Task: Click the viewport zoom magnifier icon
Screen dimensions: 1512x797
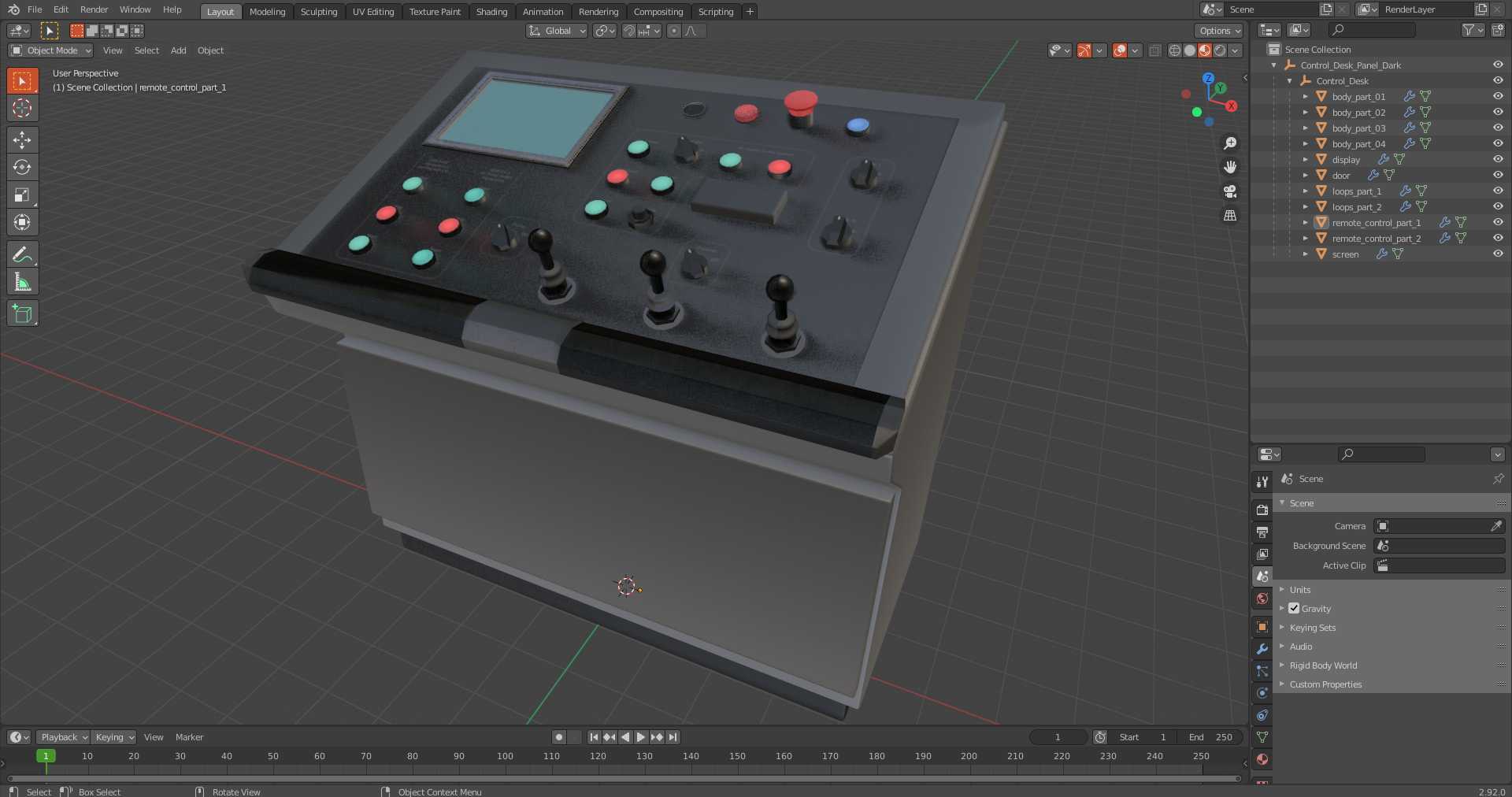Action: click(1229, 143)
